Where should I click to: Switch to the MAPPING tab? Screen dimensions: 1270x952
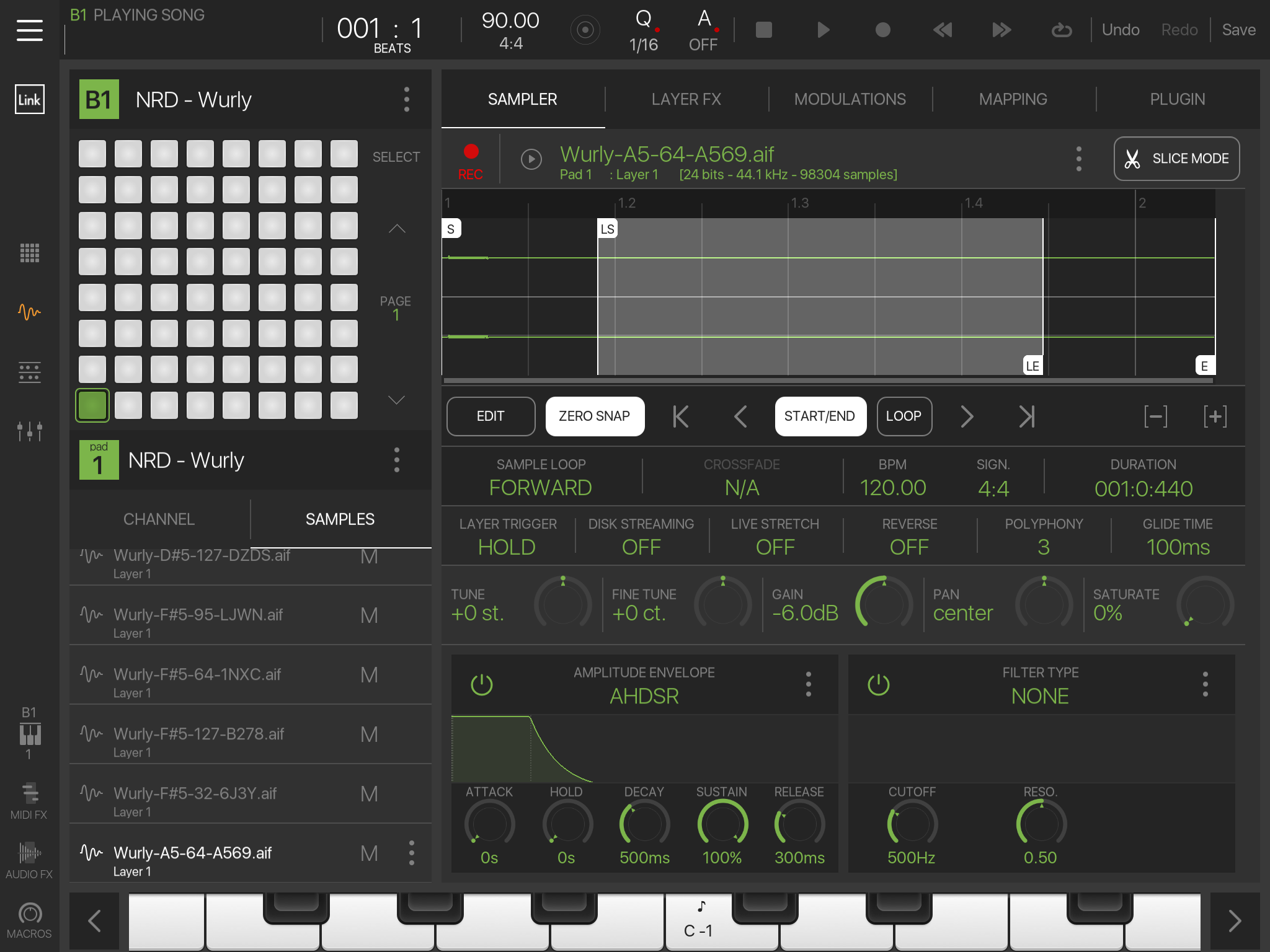coord(1013,99)
